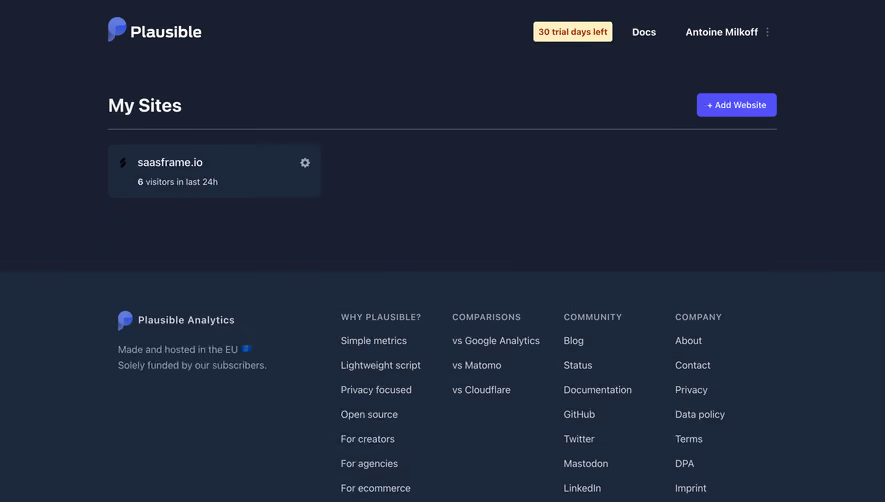
Task: Click the COMPANY column heading
Action: (x=698, y=317)
